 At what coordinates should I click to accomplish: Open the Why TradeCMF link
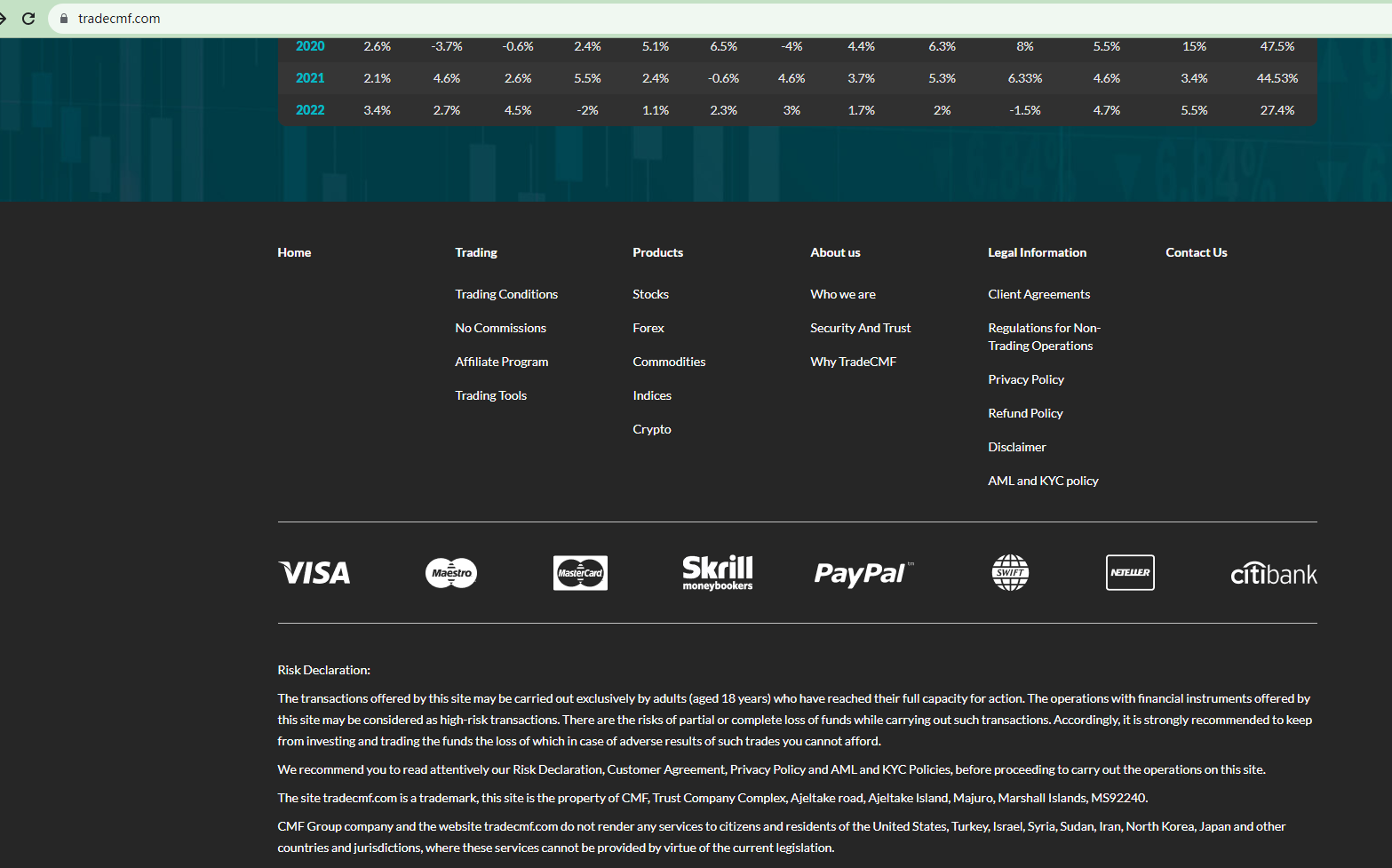854,362
